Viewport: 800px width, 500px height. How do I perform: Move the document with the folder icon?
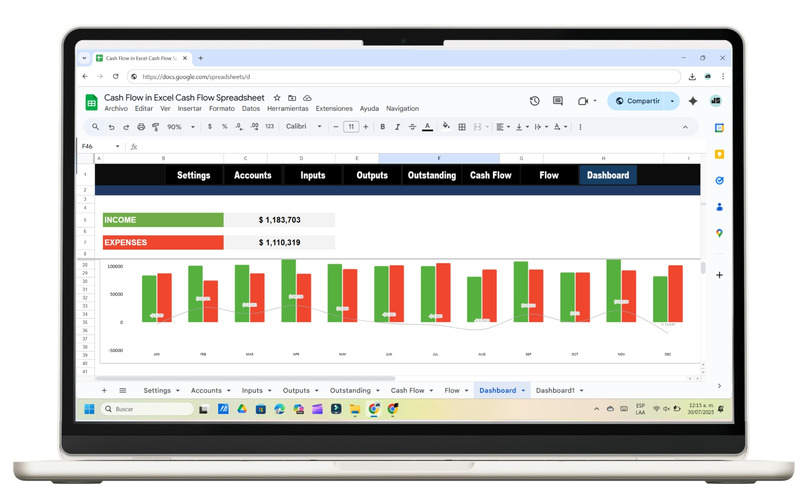[292, 97]
